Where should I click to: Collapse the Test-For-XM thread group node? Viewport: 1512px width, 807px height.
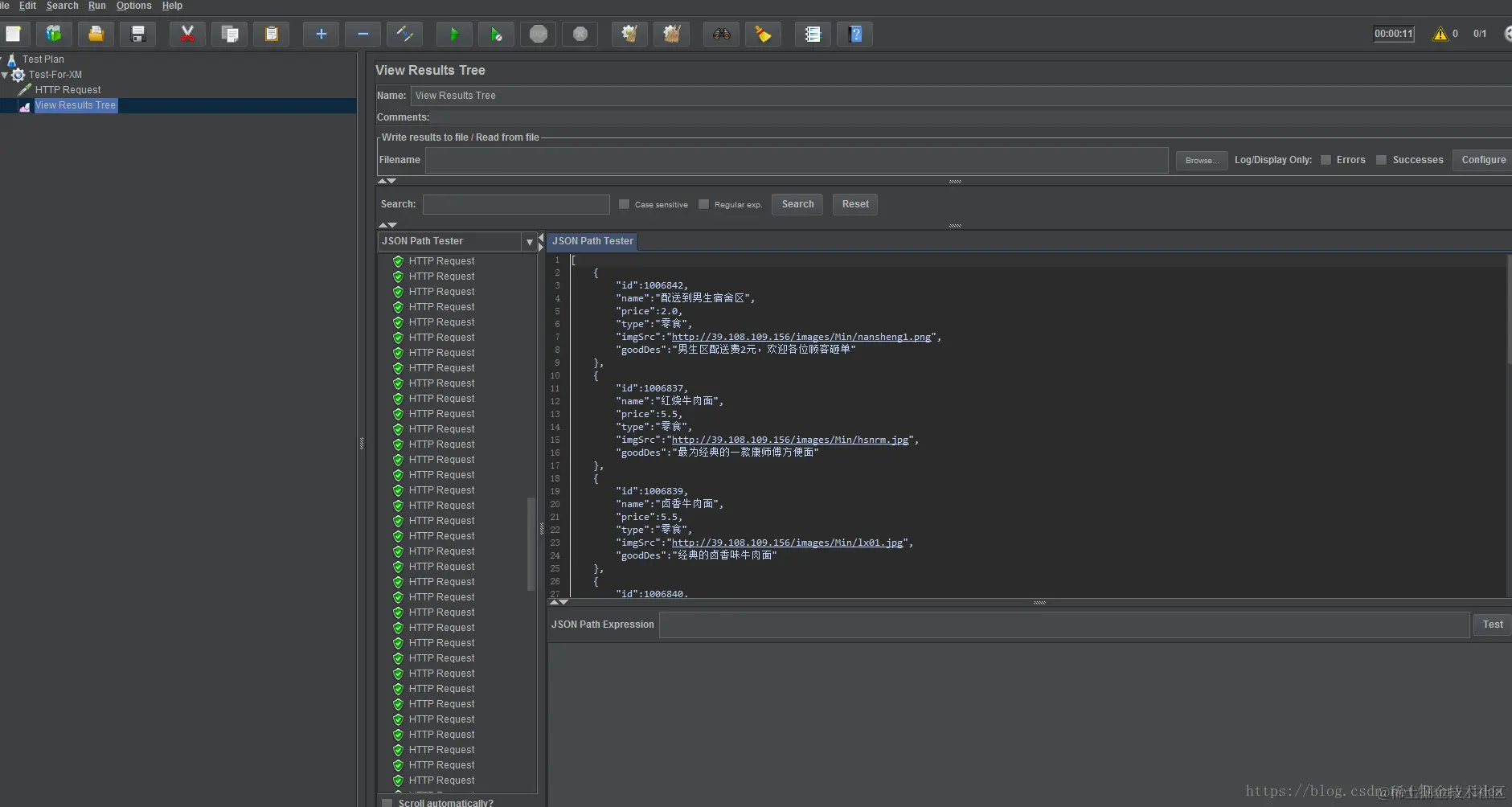[6, 75]
